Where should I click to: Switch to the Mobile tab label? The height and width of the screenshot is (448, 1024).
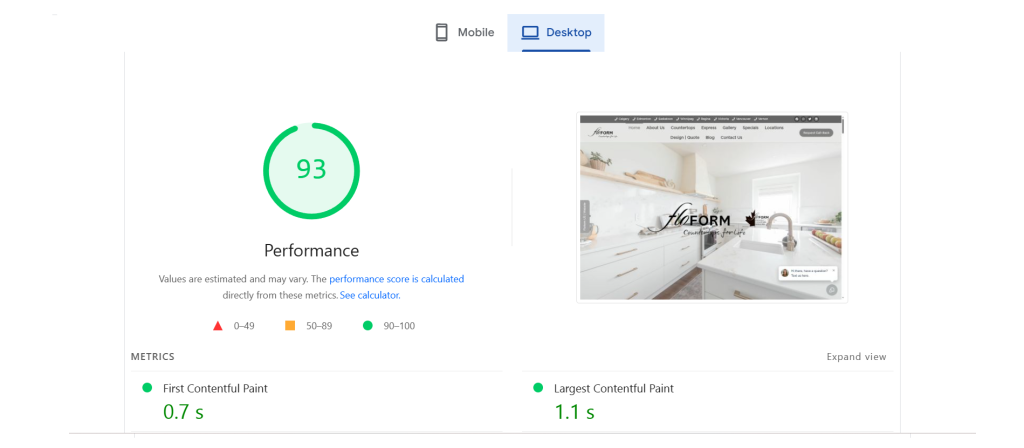[476, 33]
